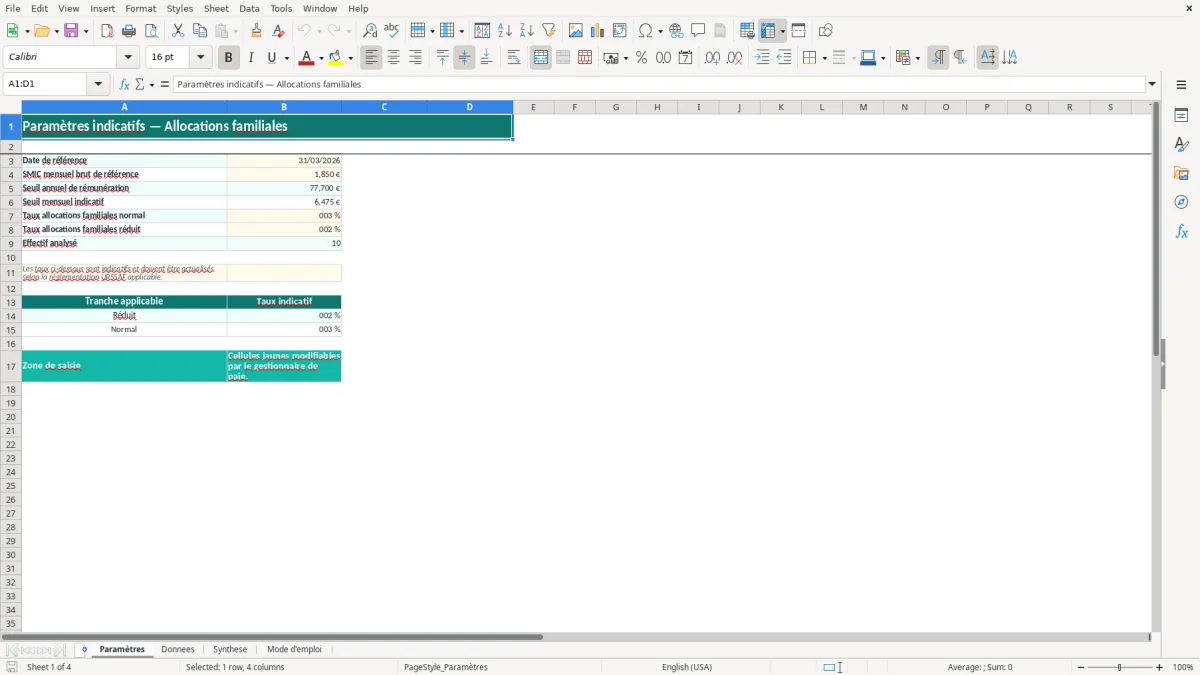1200x675 pixels.
Task: Click Clear Direct Formatting icon
Action: pyautogui.click(x=278, y=31)
